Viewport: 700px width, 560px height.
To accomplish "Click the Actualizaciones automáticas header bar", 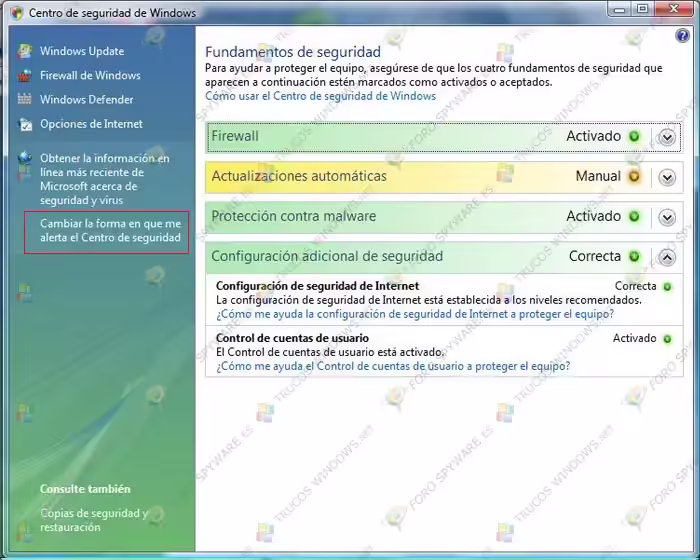I will (444, 177).
